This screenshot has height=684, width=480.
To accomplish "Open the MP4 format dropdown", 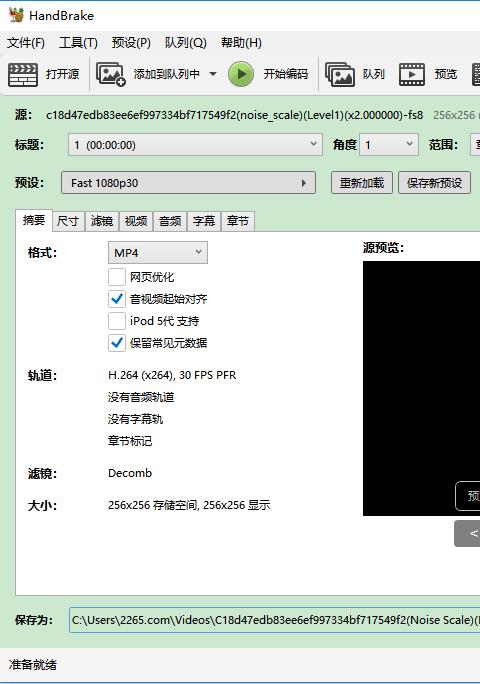I will coord(158,253).
